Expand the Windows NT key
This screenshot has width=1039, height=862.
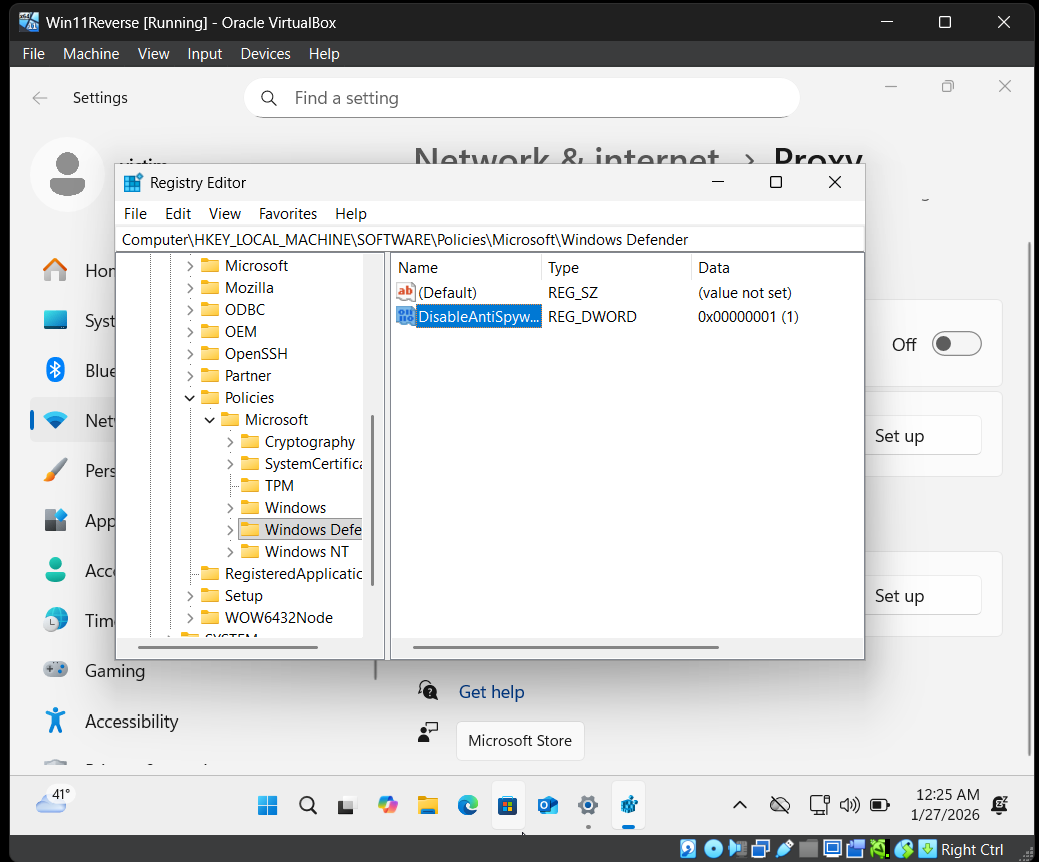230,552
